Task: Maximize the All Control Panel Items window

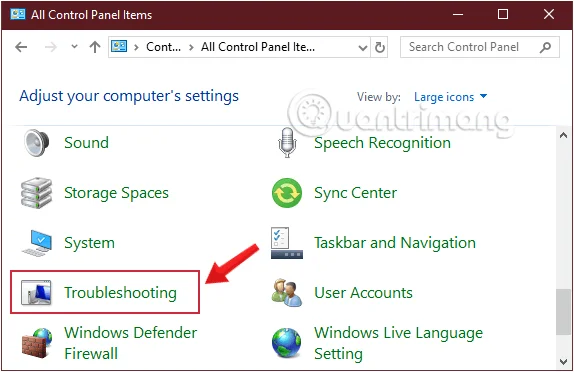Action: coord(503,15)
